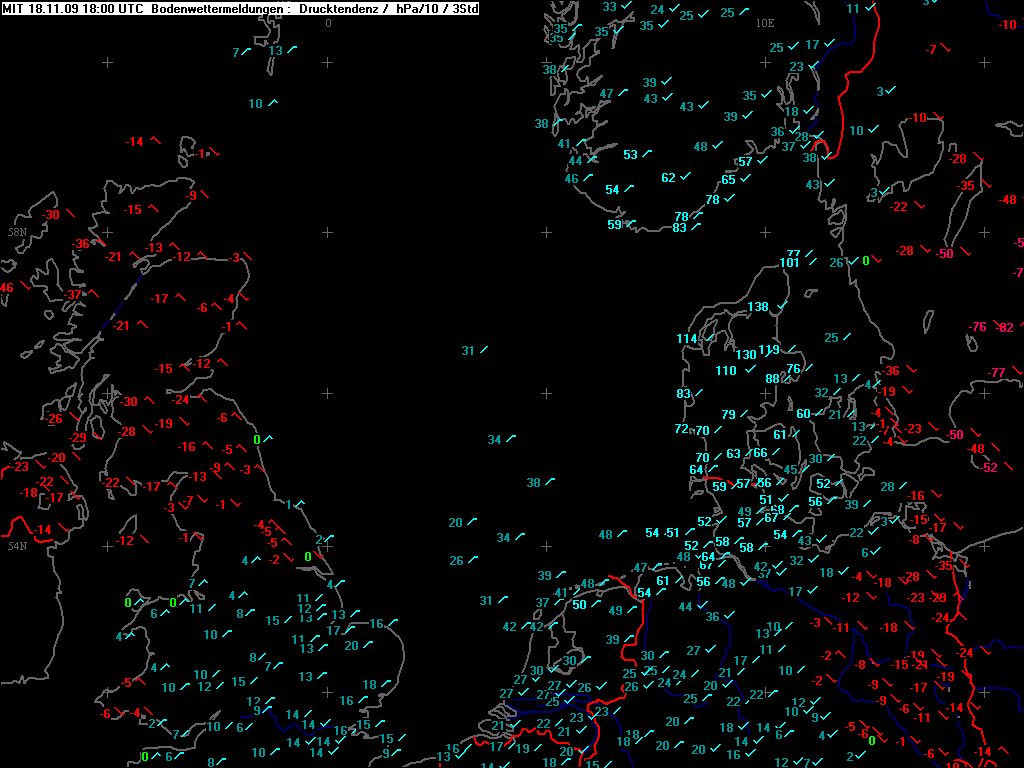
Task: Click the red -37 value in western Scotland
Action: 72,295
